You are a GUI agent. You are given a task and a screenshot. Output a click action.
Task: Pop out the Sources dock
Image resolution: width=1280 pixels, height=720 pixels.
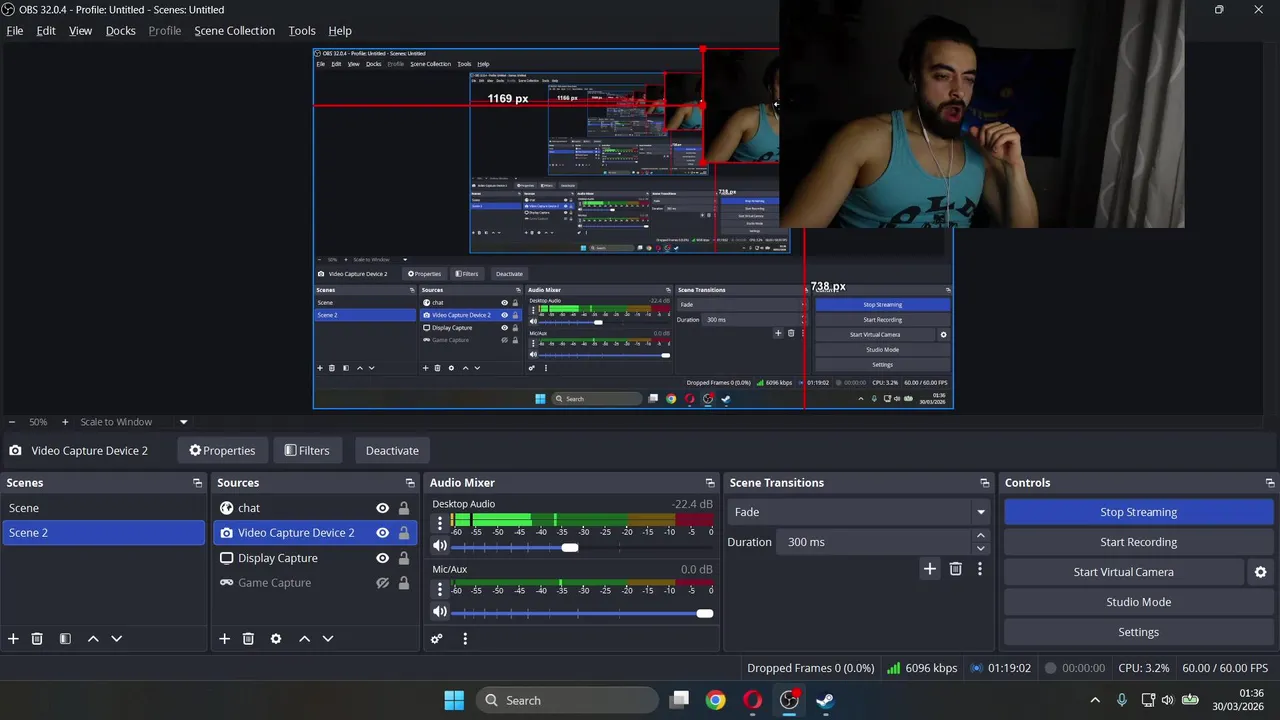(x=408, y=483)
